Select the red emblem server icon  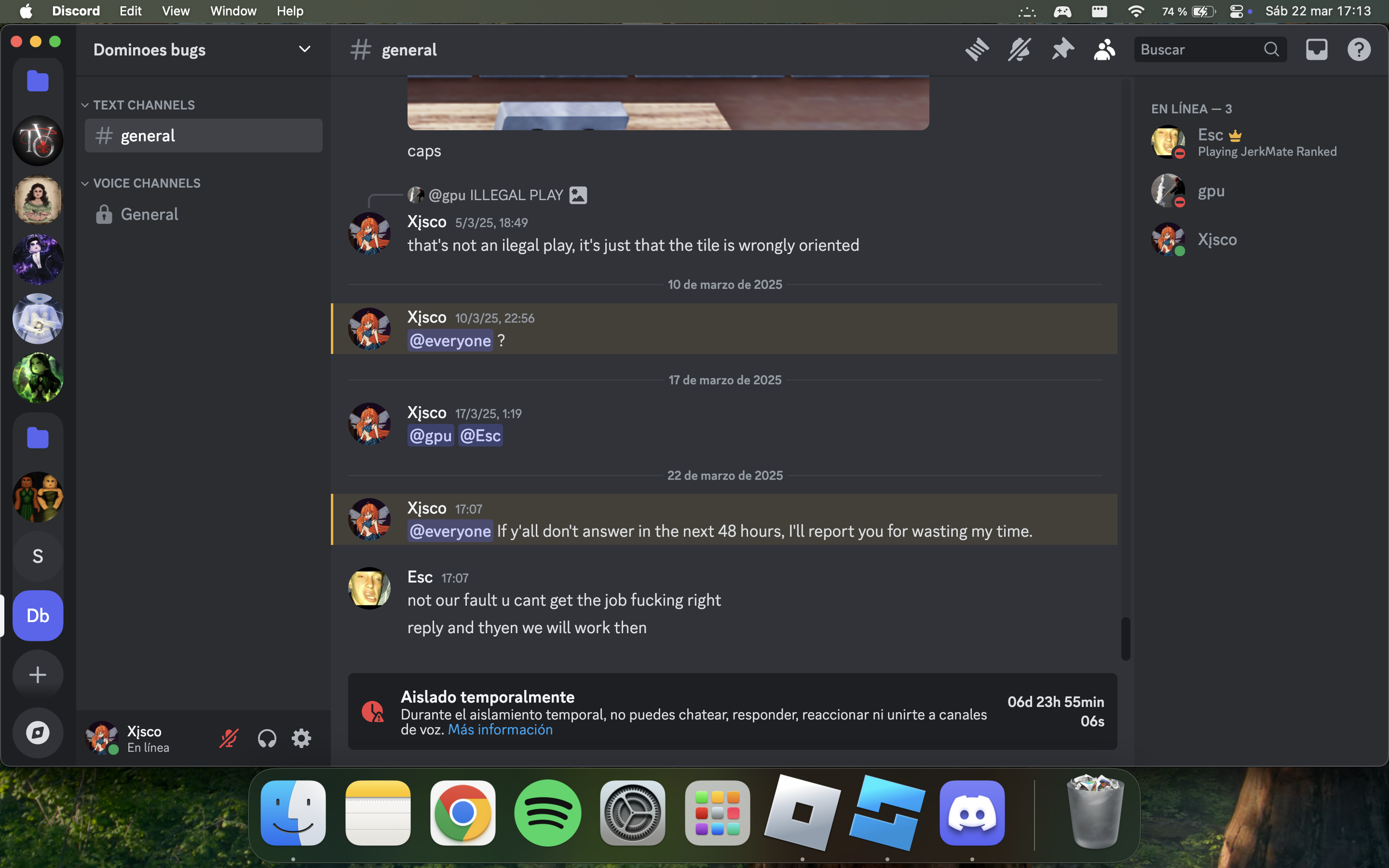point(38,141)
